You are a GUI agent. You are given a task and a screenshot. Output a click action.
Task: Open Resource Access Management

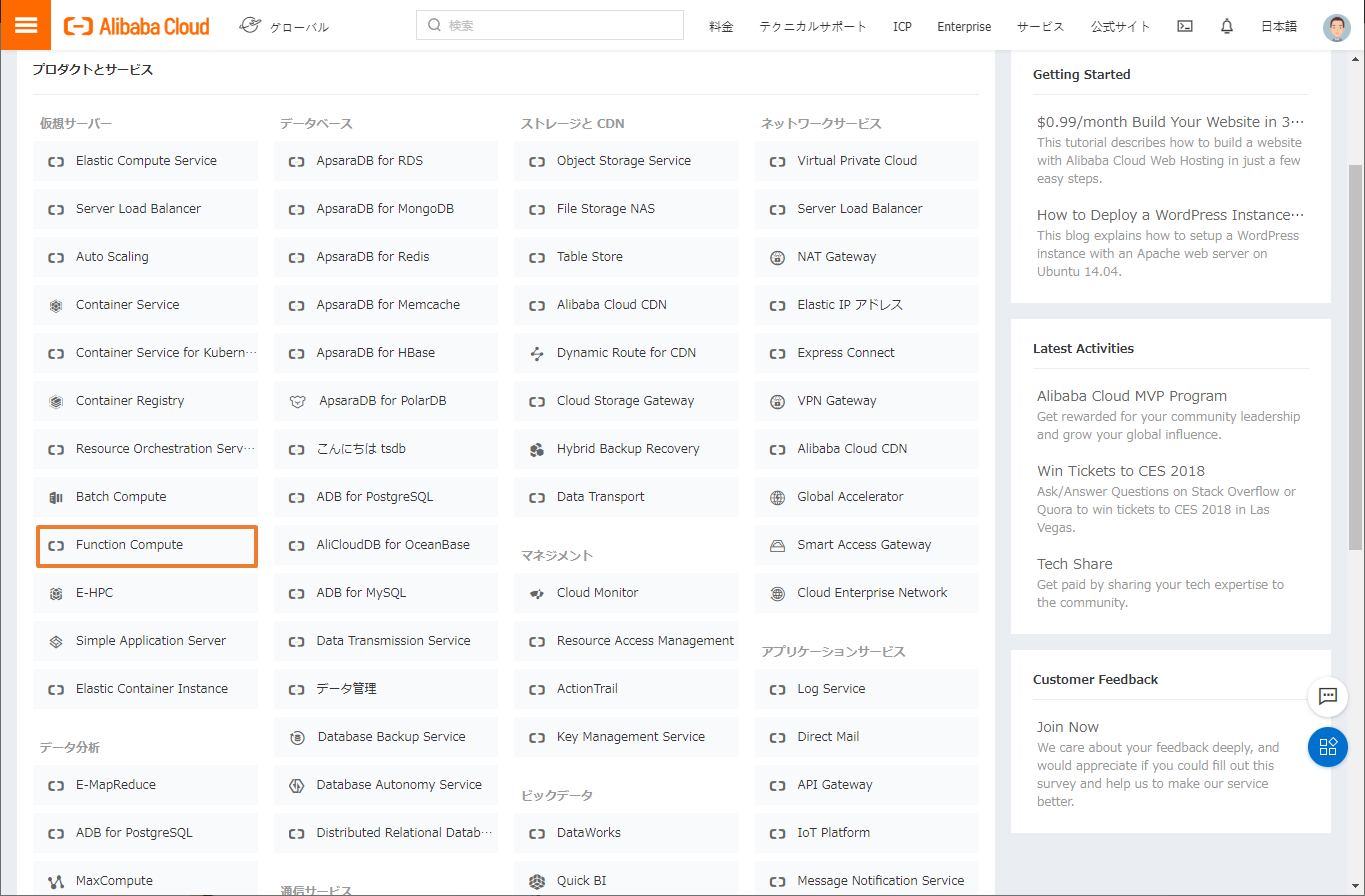tap(627, 641)
